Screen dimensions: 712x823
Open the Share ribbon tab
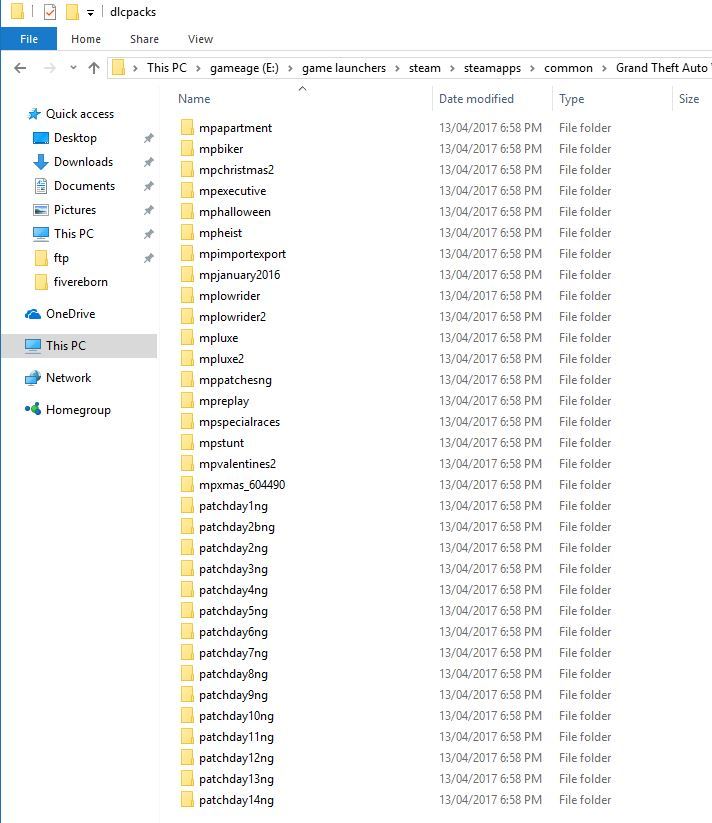point(144,39)
